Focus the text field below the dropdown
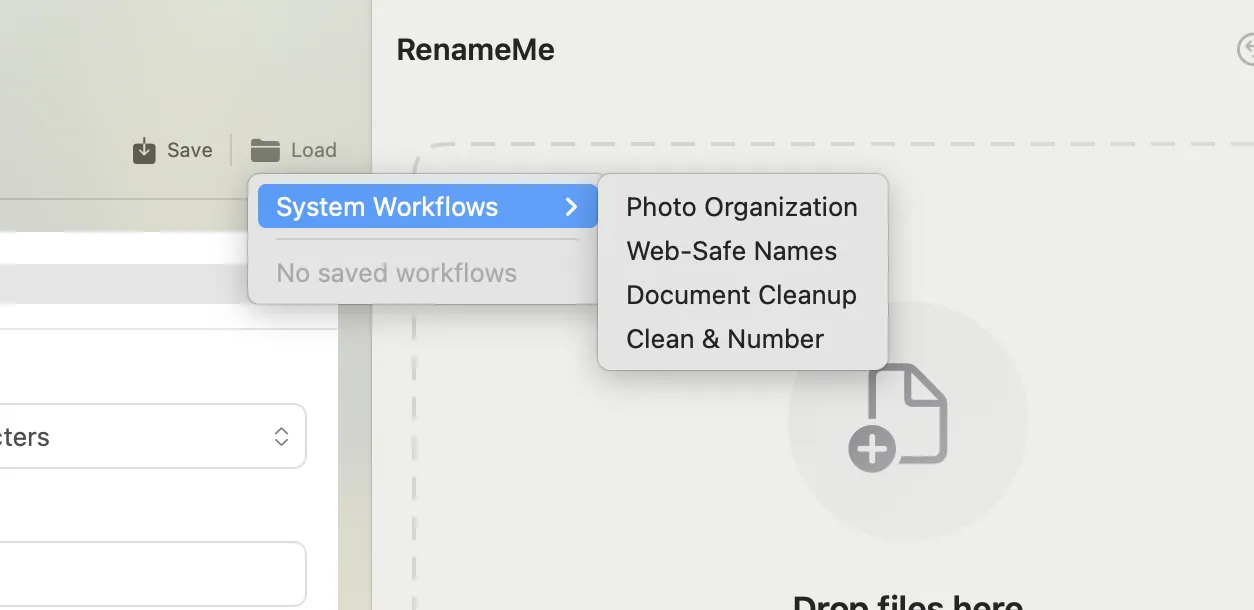Viewport: 1254px width, 610px height. coord(150,573)
